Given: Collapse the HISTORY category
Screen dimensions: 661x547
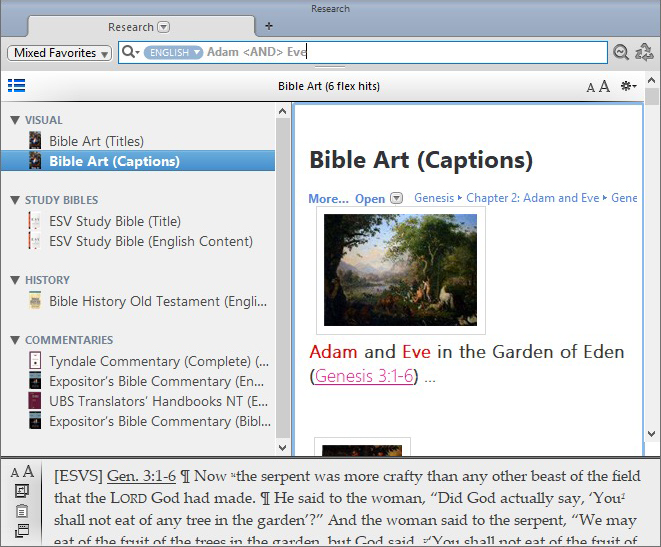Looking at the screenshot, I should click(x=15, y=280).
